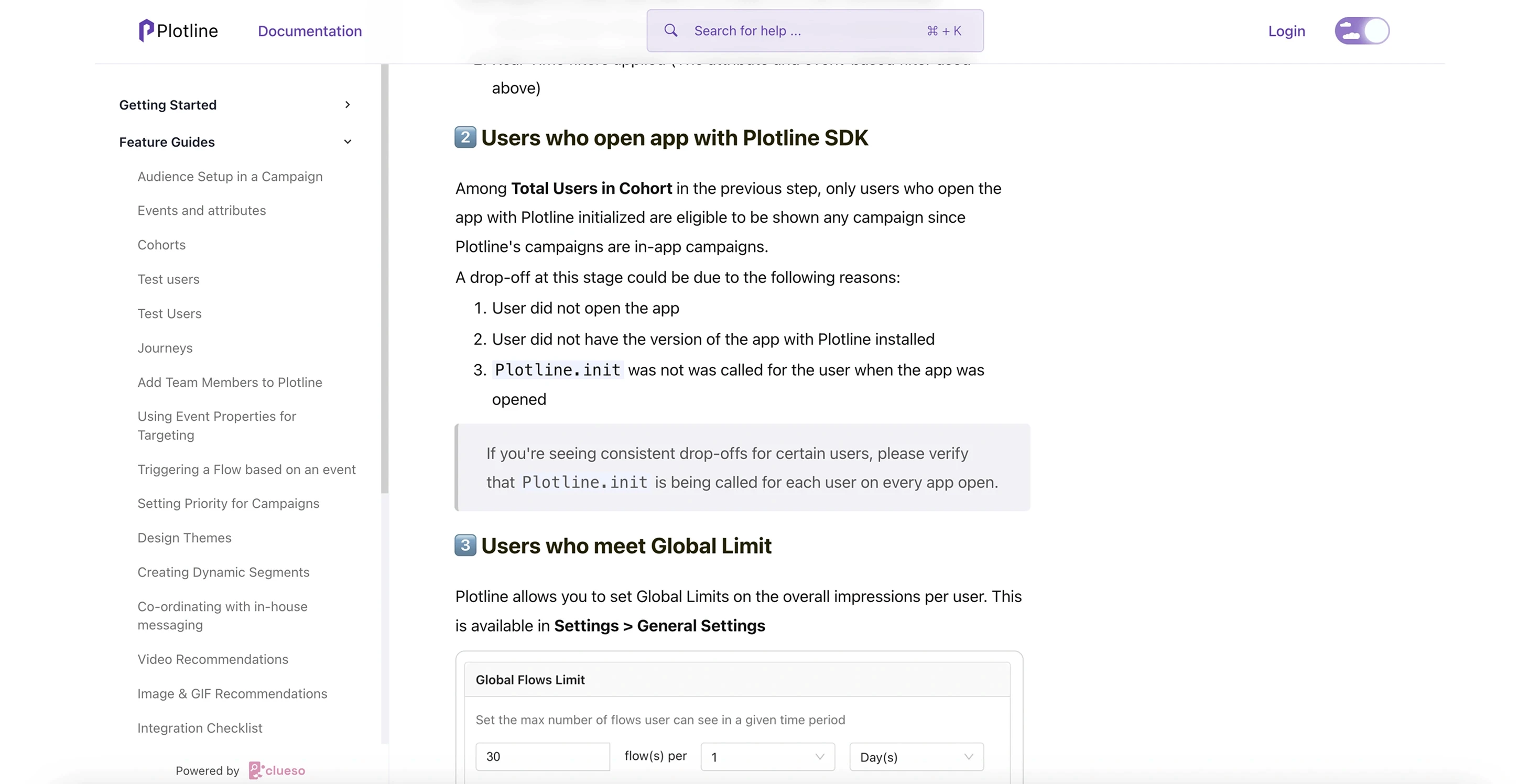Open Cohorts guide in sidebar
This screenshot has width=1540, height=784.
coord(161,245)
